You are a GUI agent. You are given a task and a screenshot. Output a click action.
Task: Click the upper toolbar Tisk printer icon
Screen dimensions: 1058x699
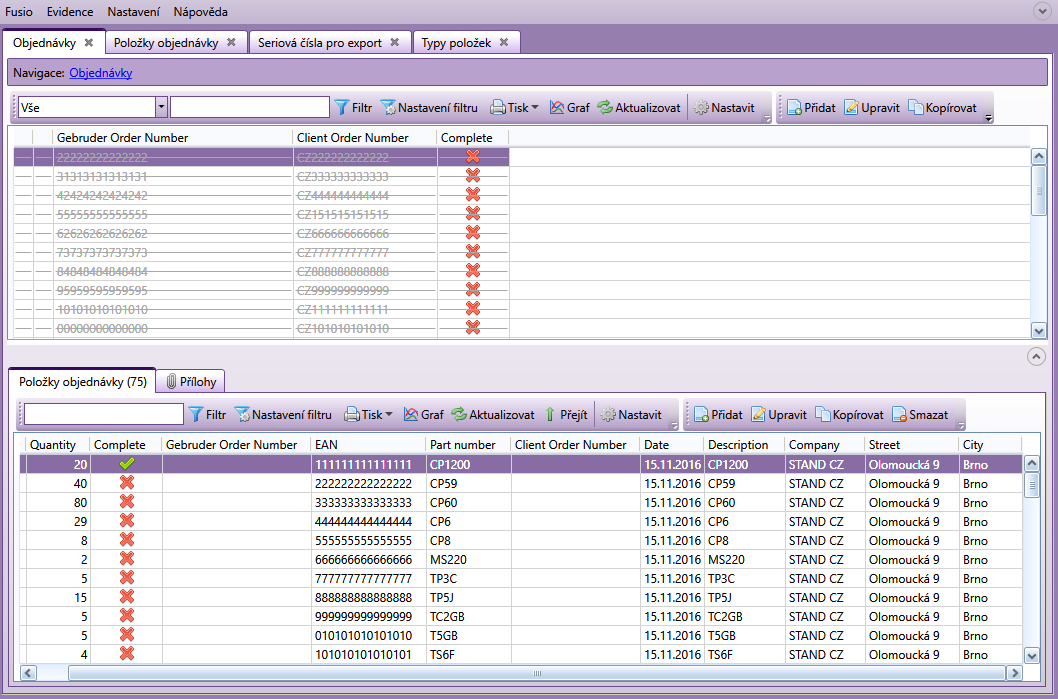pos(497,107)
